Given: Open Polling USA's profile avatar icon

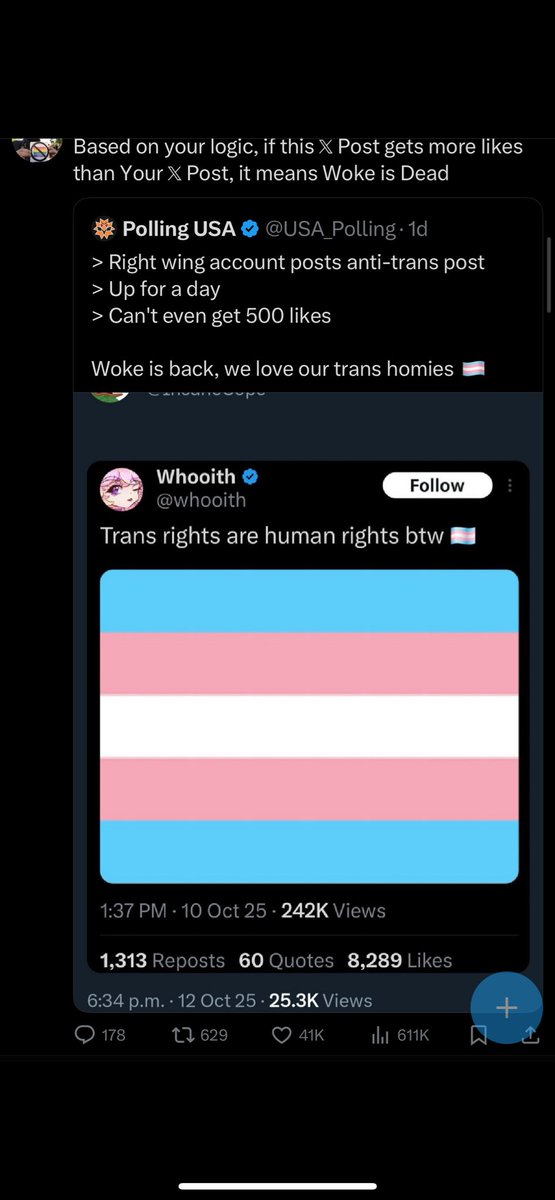Looking at the screenshot, I should tap(103, 229).
